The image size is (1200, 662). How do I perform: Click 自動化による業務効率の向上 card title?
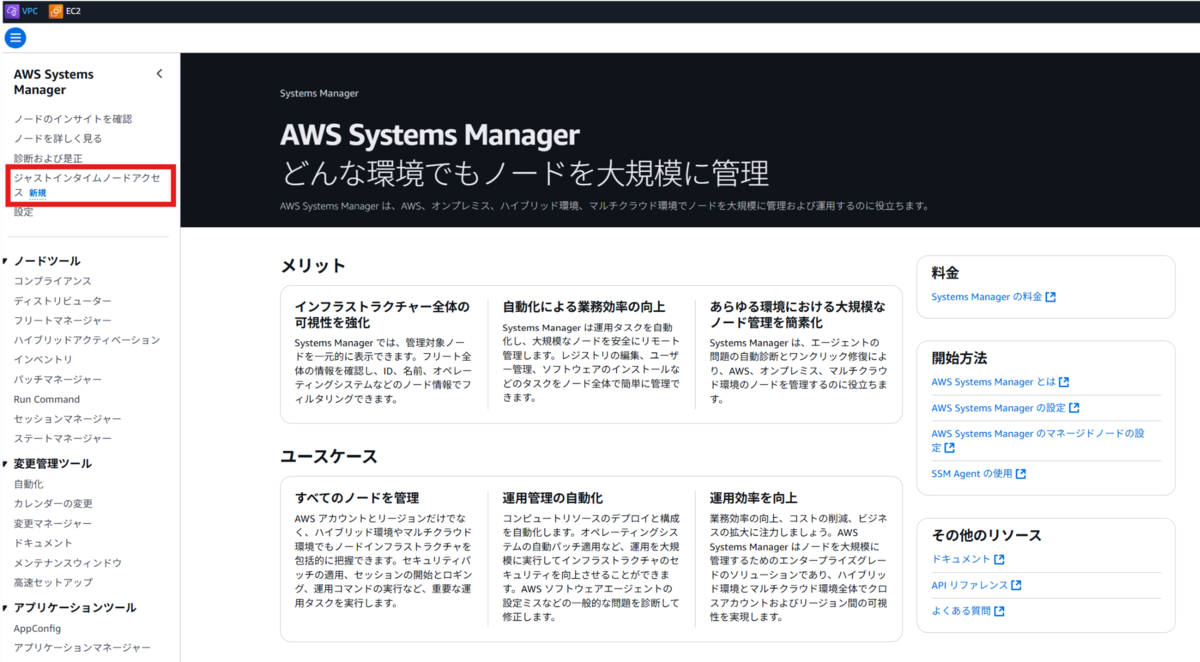point(584,307)
